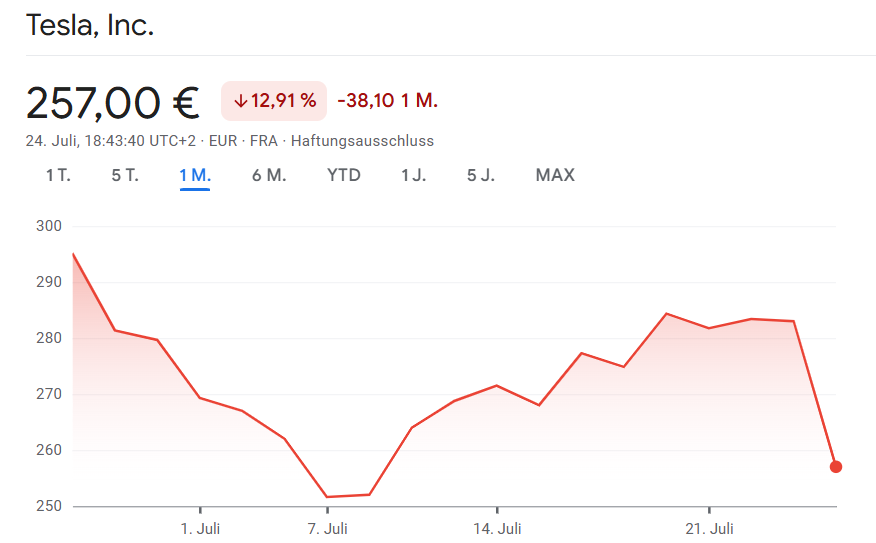Click the 7. Juli axis marker

tap(327, 528)
